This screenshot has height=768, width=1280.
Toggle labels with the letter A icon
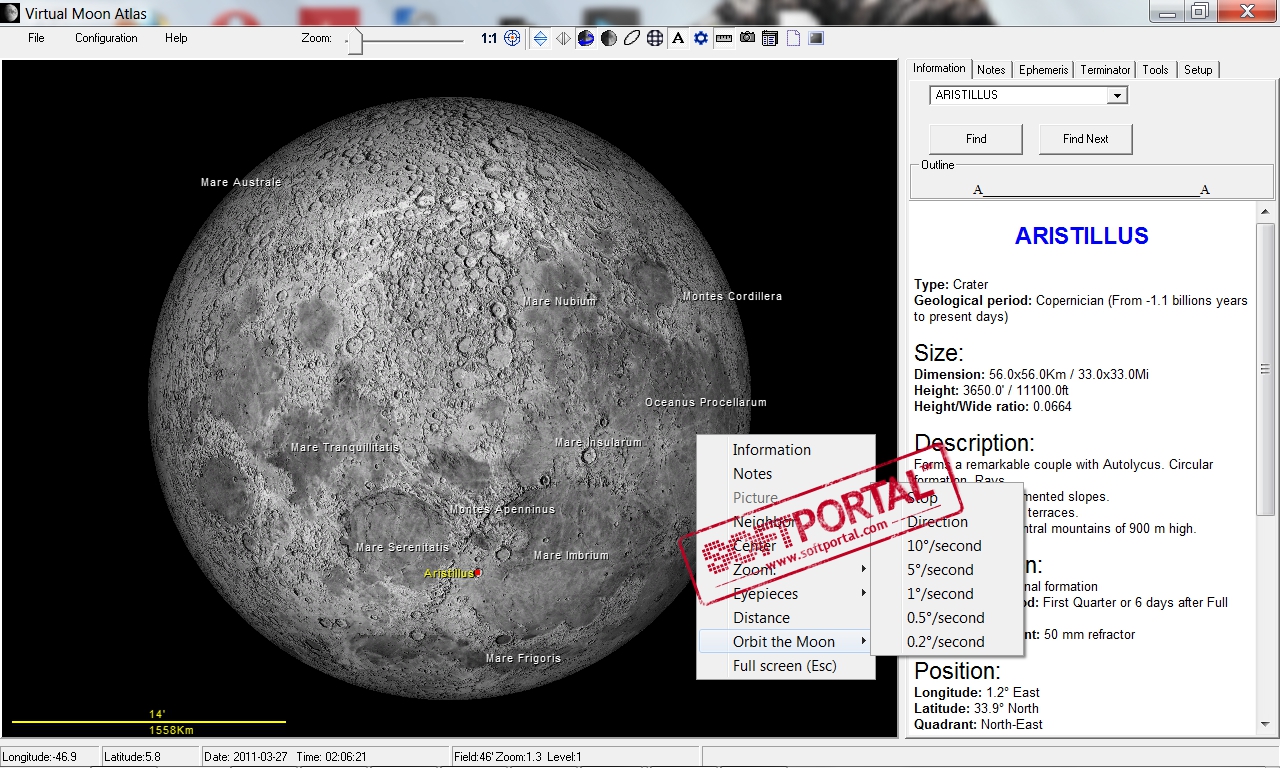[x=678, y=38]
